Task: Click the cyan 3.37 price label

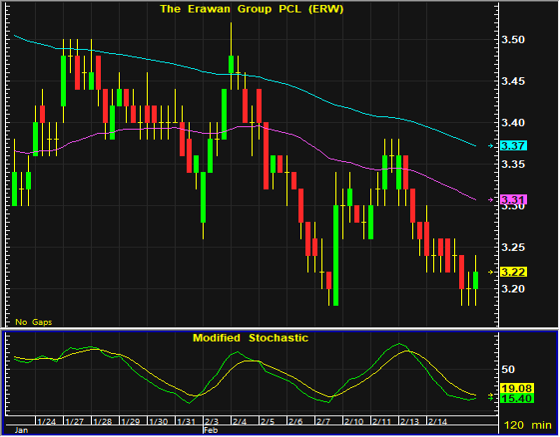Action: (x=513, y=146)
